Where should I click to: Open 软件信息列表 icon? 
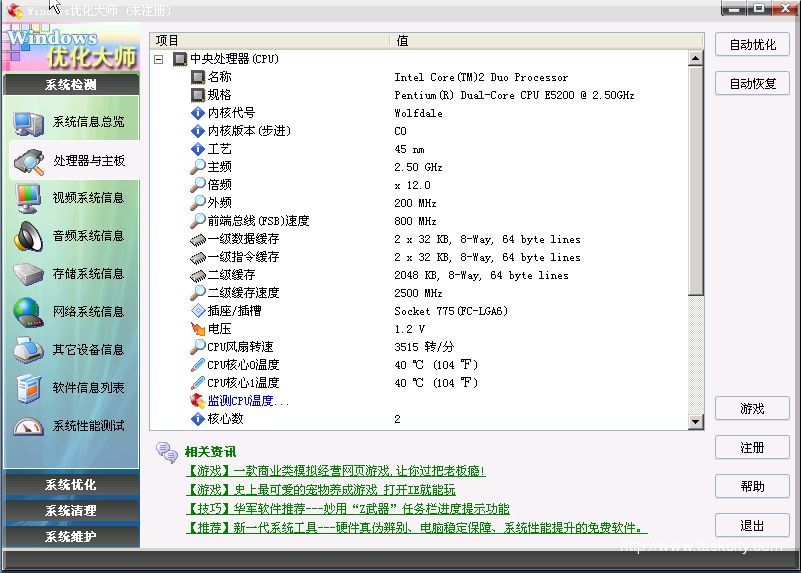tap(28, 388)
